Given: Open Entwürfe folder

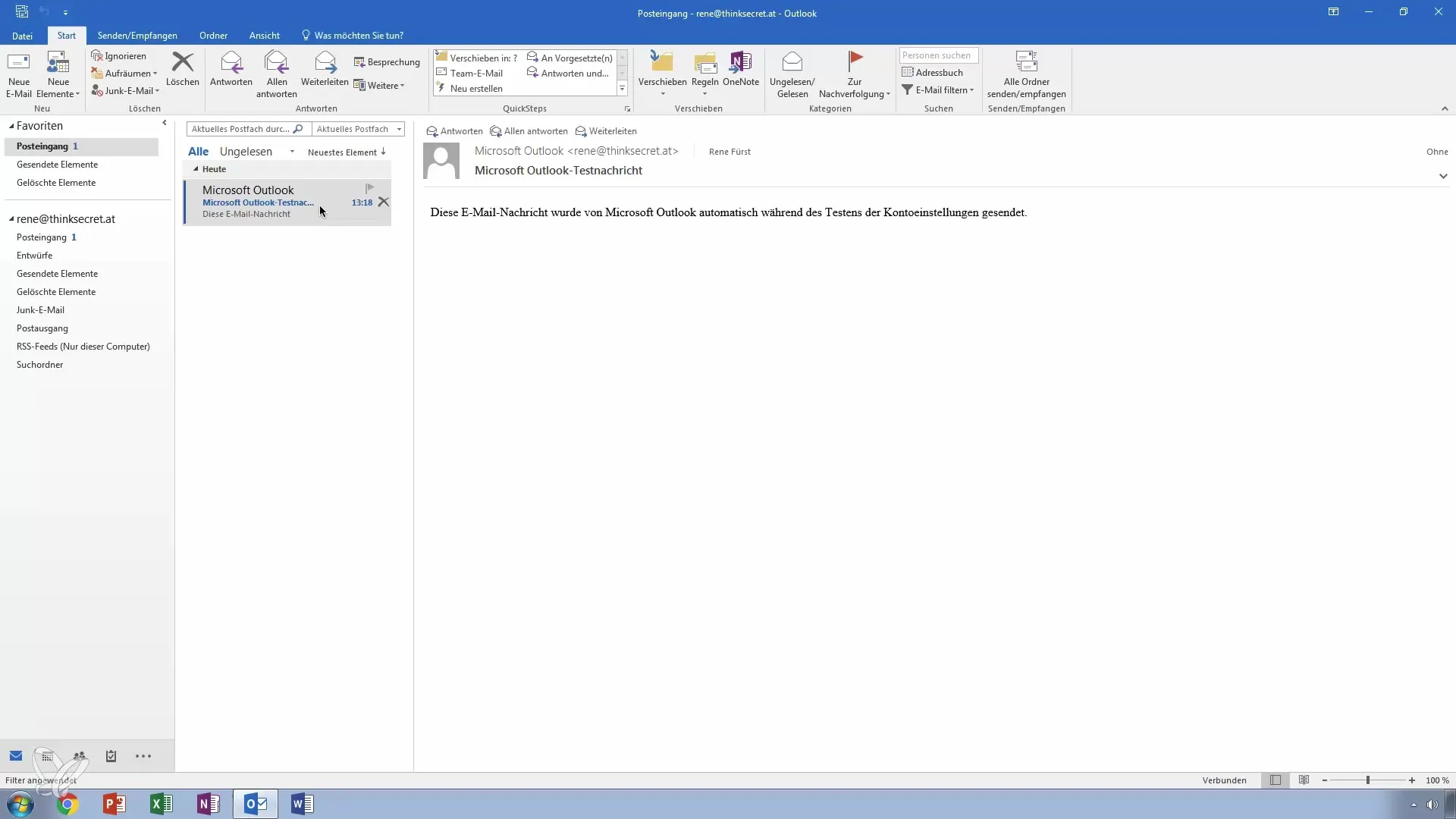Looking at the screenshot, I should click(35, 256).
